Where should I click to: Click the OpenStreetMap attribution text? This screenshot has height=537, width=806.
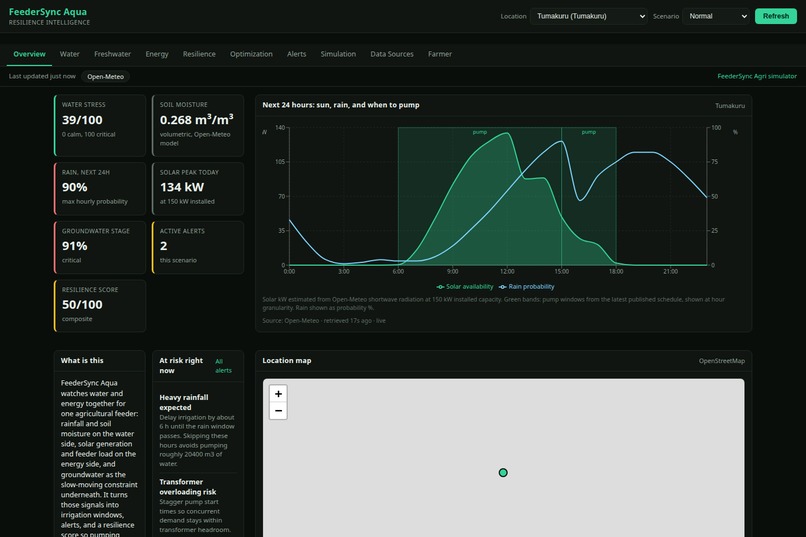[x=722, y=361]
